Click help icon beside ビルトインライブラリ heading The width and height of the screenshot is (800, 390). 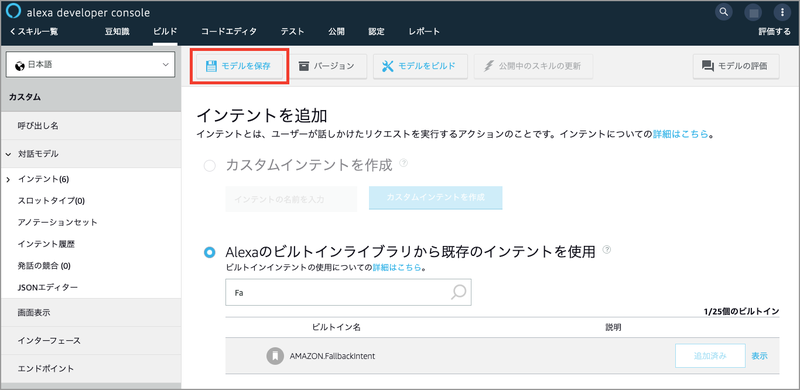tap(607, 249)
